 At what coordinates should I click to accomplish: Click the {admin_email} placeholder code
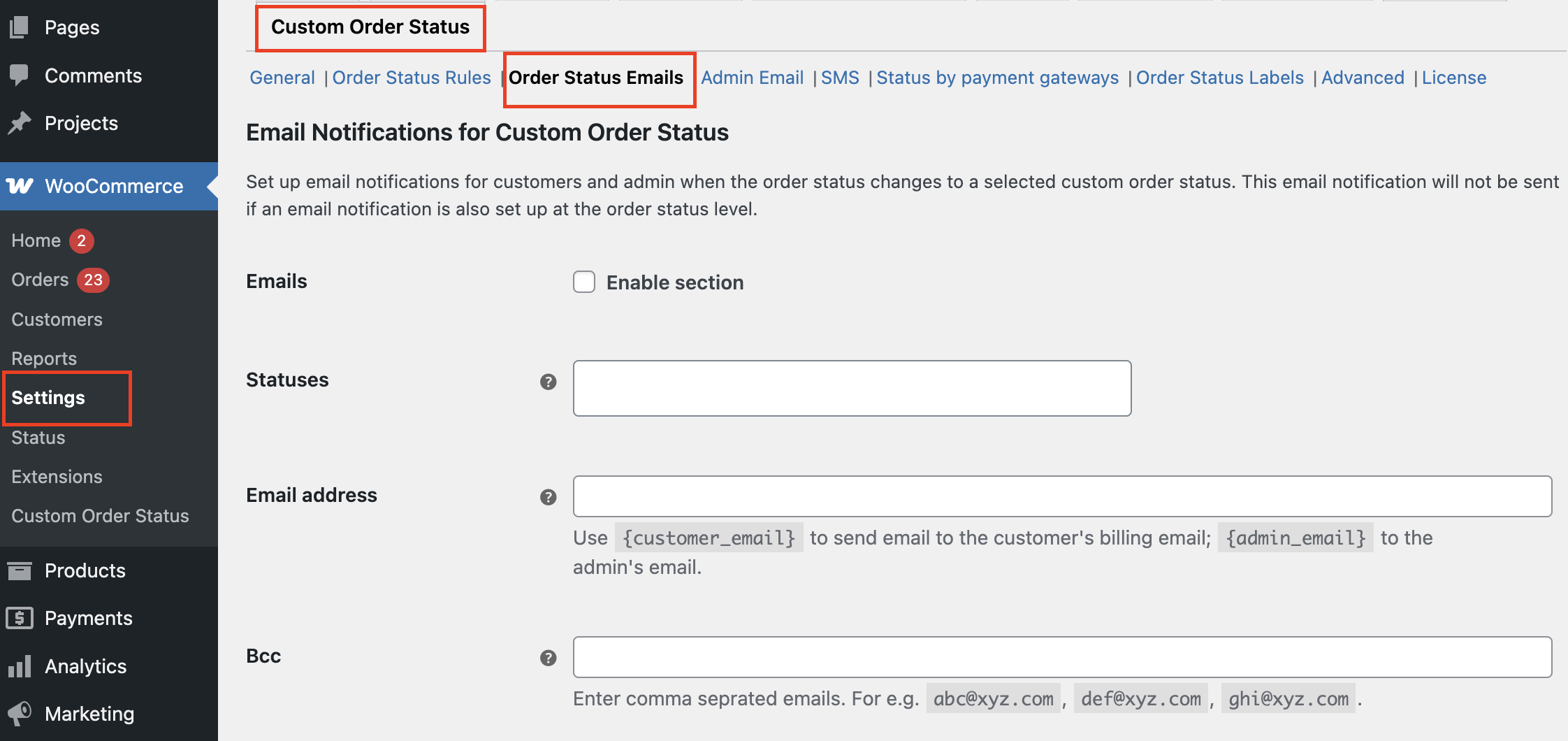point(1295,538)
